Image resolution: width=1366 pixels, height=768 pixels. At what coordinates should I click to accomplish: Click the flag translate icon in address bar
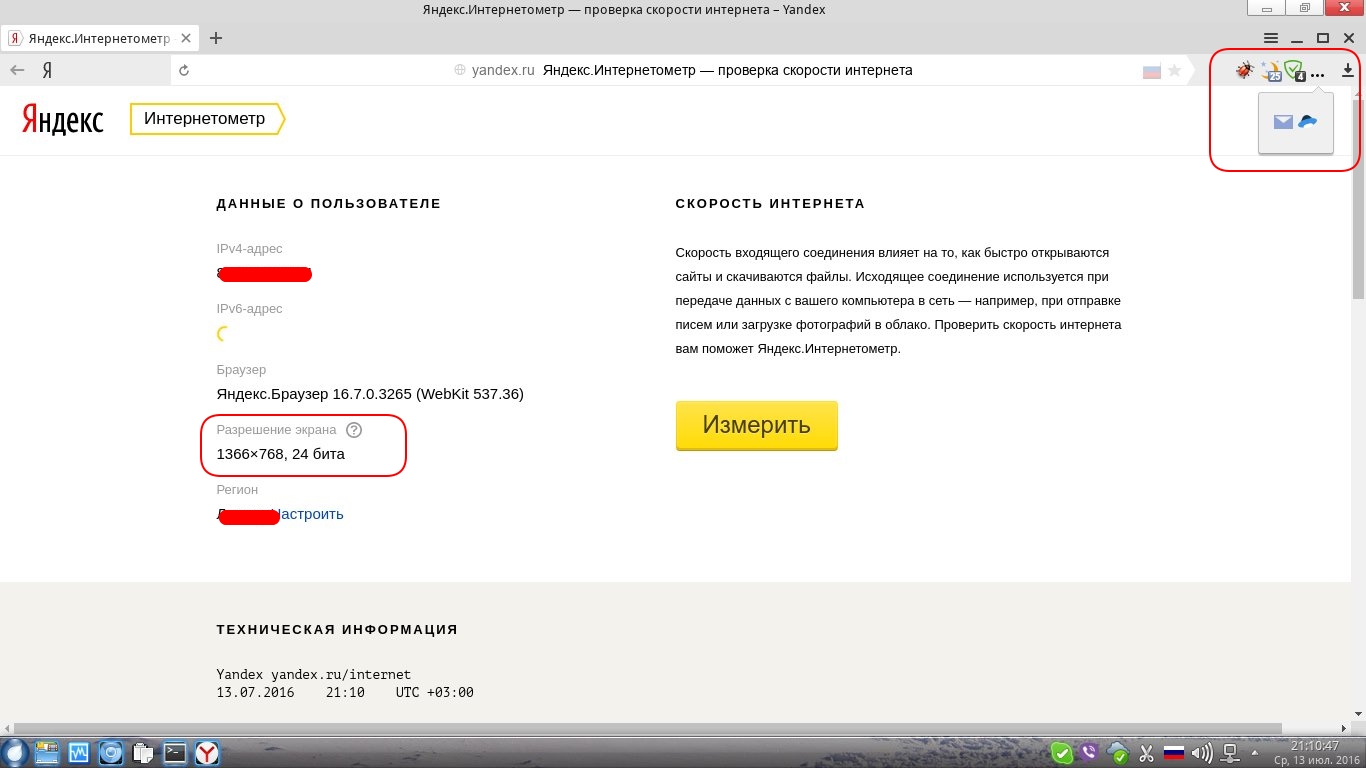pos(1151,71)
